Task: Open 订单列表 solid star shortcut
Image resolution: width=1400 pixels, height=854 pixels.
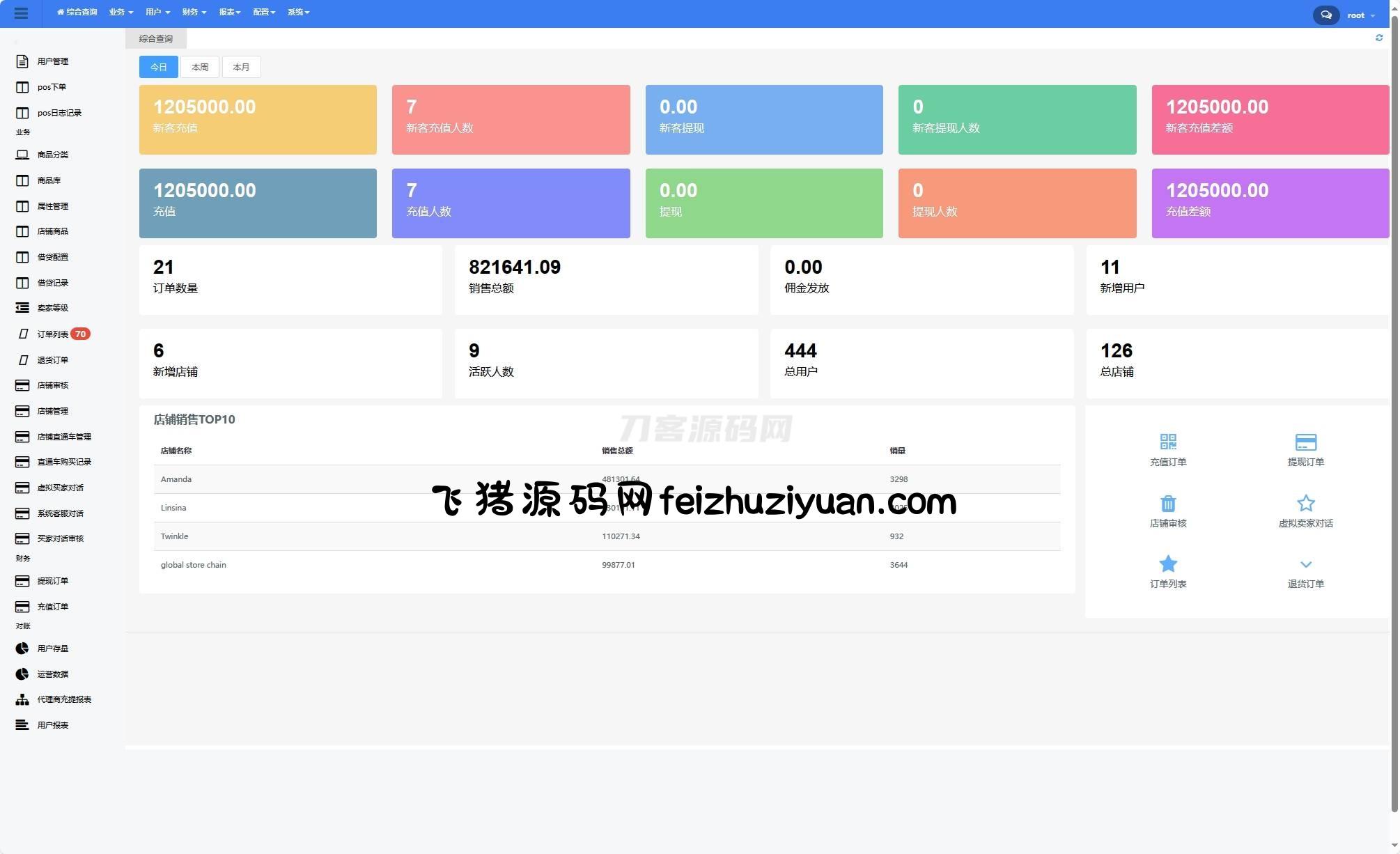Action: click(x=1167, y=564)
